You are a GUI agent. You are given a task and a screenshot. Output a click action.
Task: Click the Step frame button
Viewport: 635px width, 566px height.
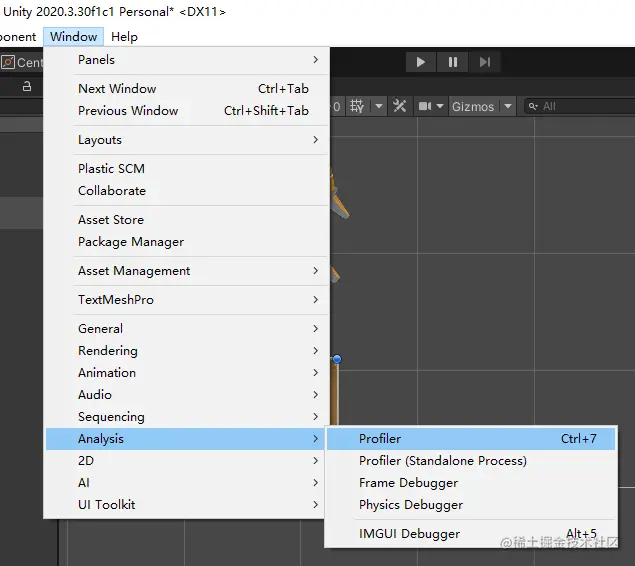point(484,62)
